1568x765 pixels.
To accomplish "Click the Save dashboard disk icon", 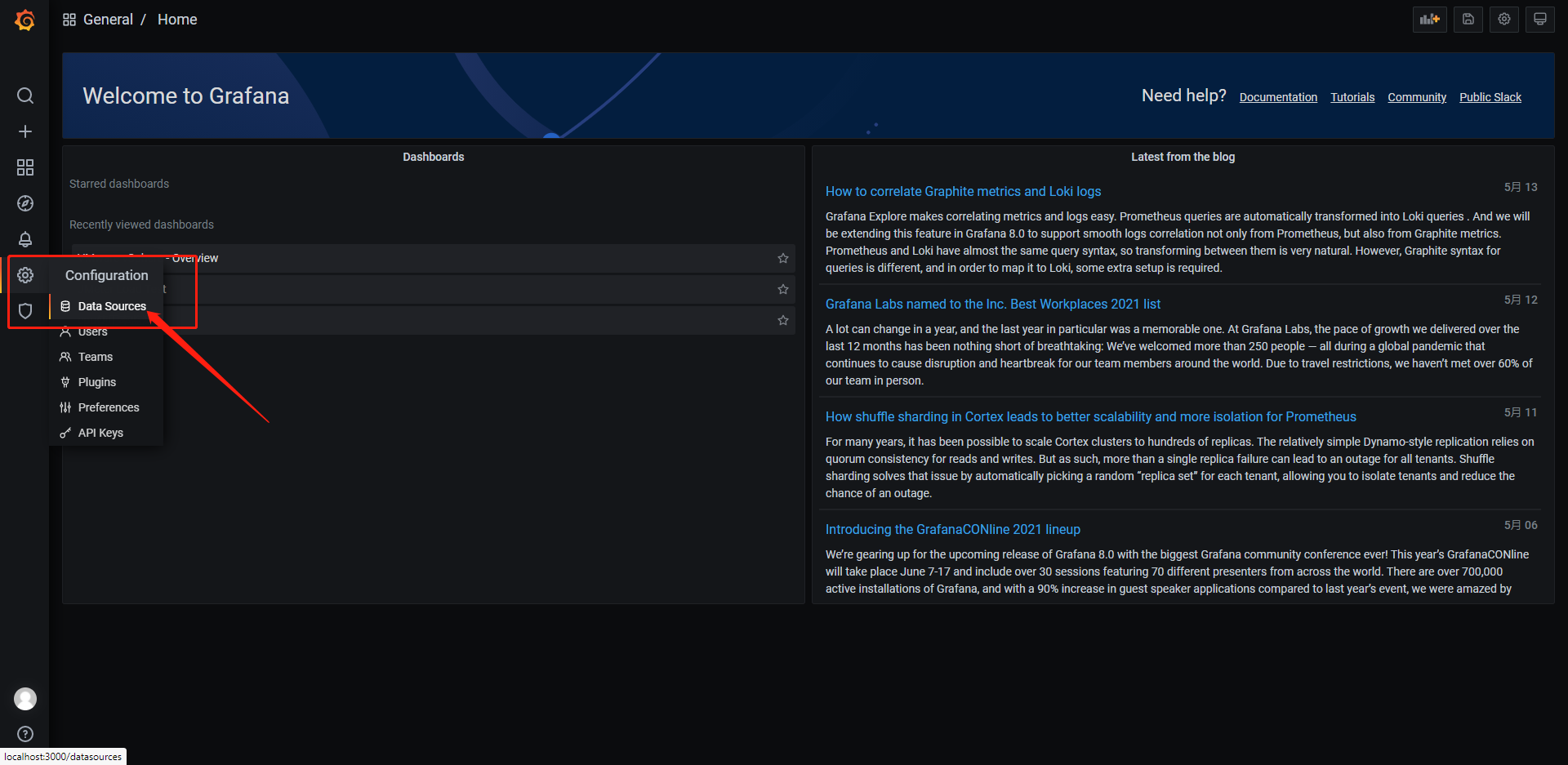I will tap(1468, 20).
